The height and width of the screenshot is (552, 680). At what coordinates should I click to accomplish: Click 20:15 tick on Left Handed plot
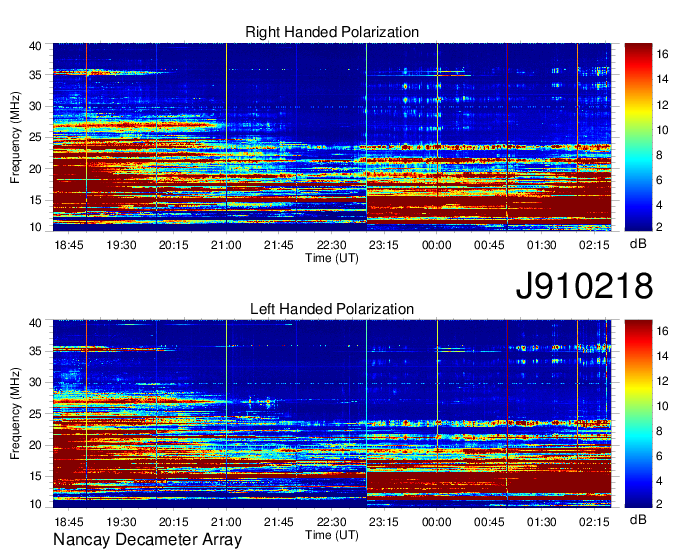(173, 522)
